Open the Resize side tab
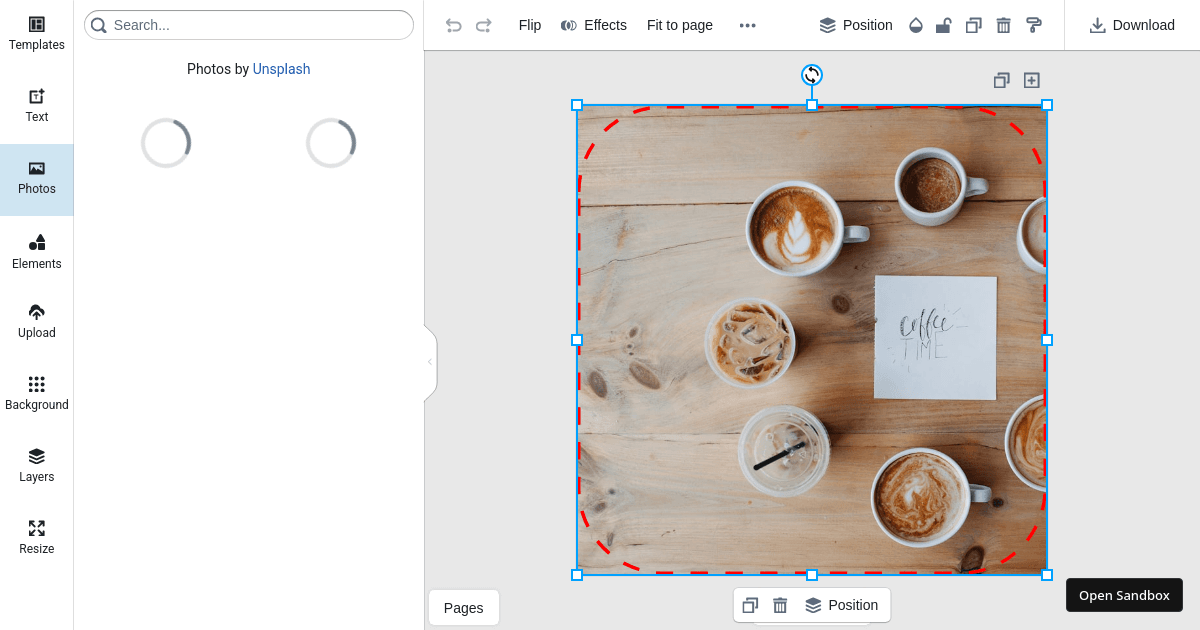This screenshot has width=1200, height=630. [x=37, y=538]
